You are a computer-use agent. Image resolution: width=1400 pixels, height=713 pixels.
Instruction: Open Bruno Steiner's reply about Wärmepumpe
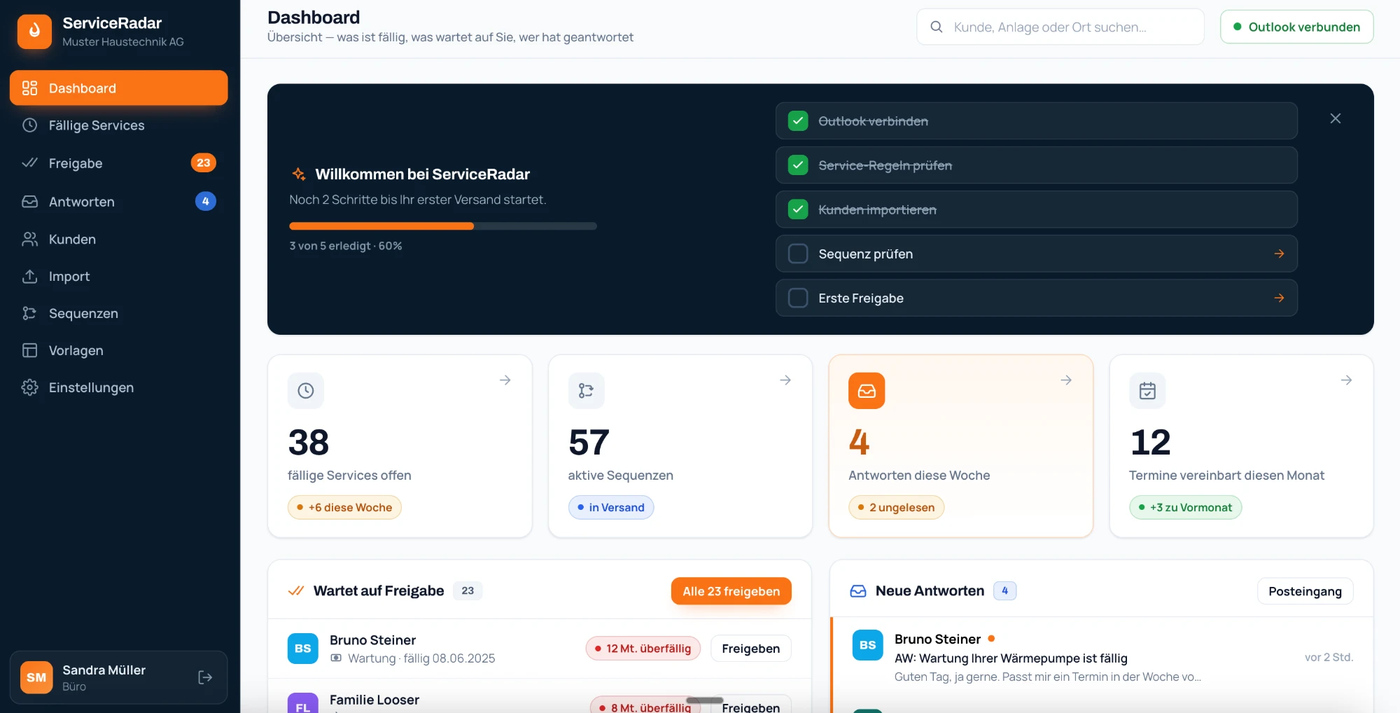1101,656
